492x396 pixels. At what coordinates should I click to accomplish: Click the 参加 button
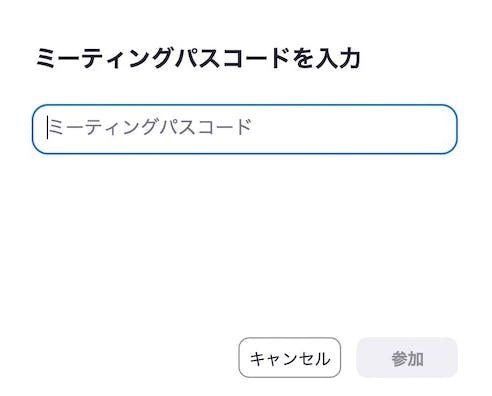coord(407,357)
